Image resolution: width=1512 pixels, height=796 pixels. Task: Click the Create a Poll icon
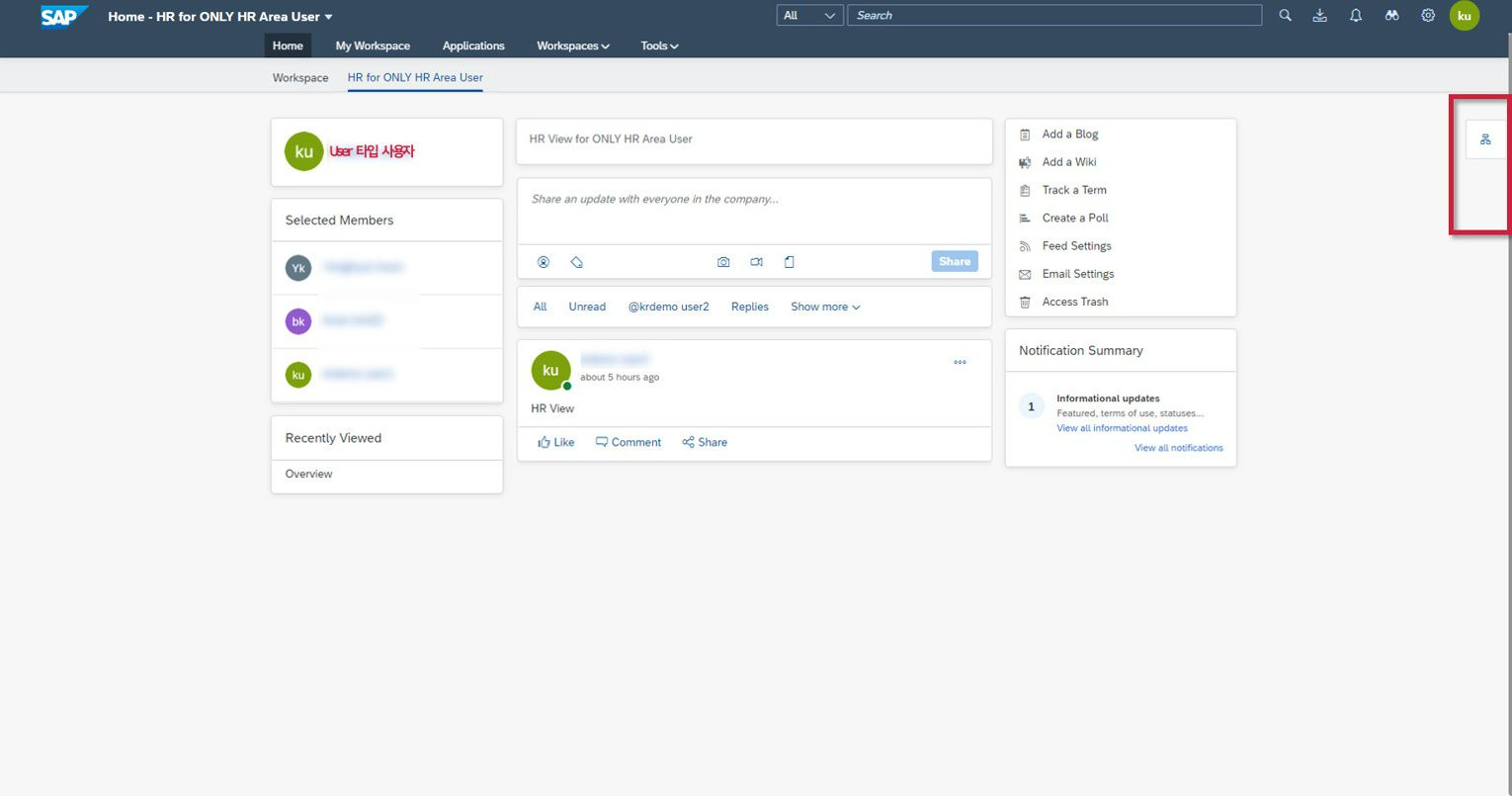[1025, 218]
